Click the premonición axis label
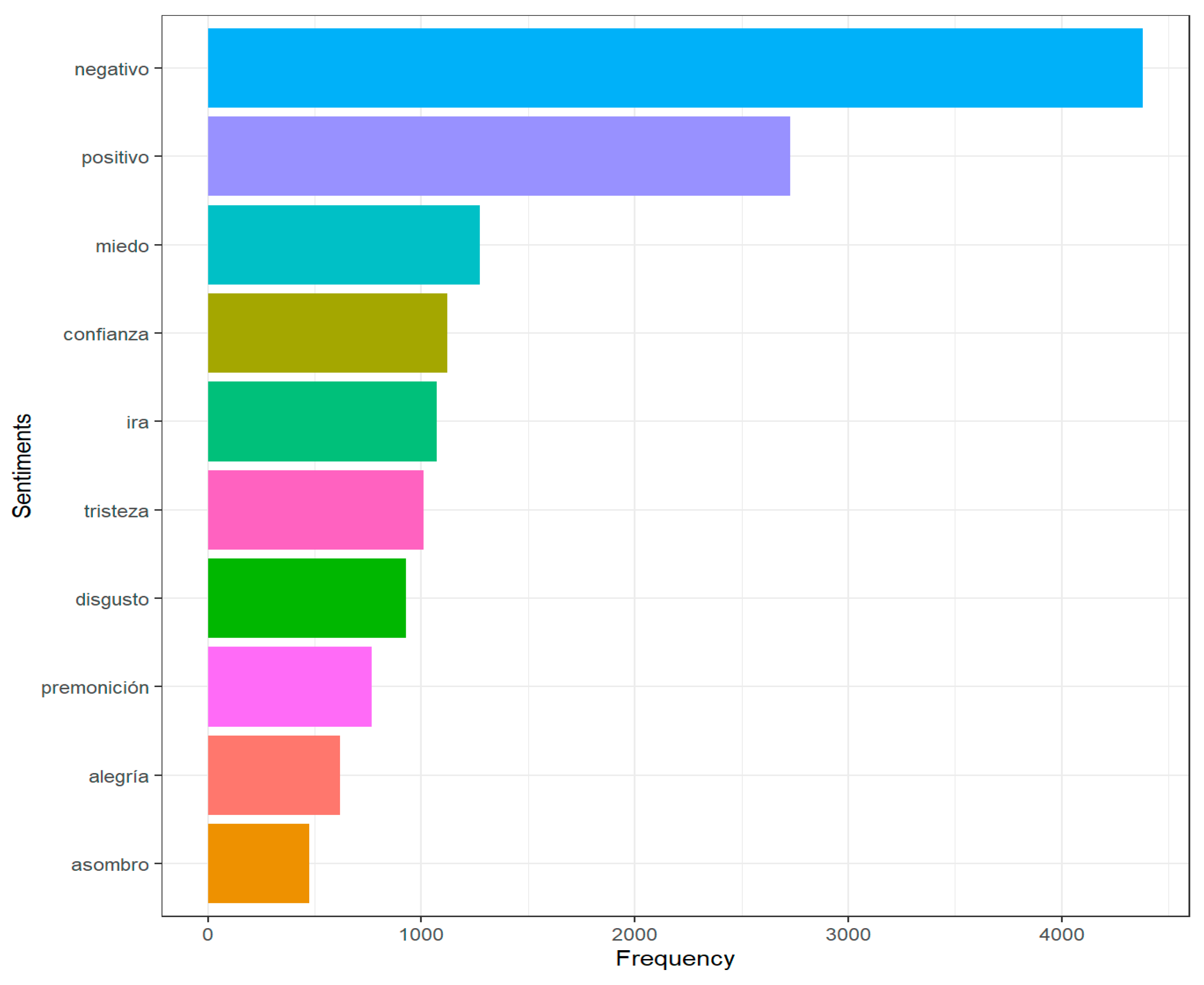Image resolution: width=1204 pixels, height=985 pixels. click(95, 688)
